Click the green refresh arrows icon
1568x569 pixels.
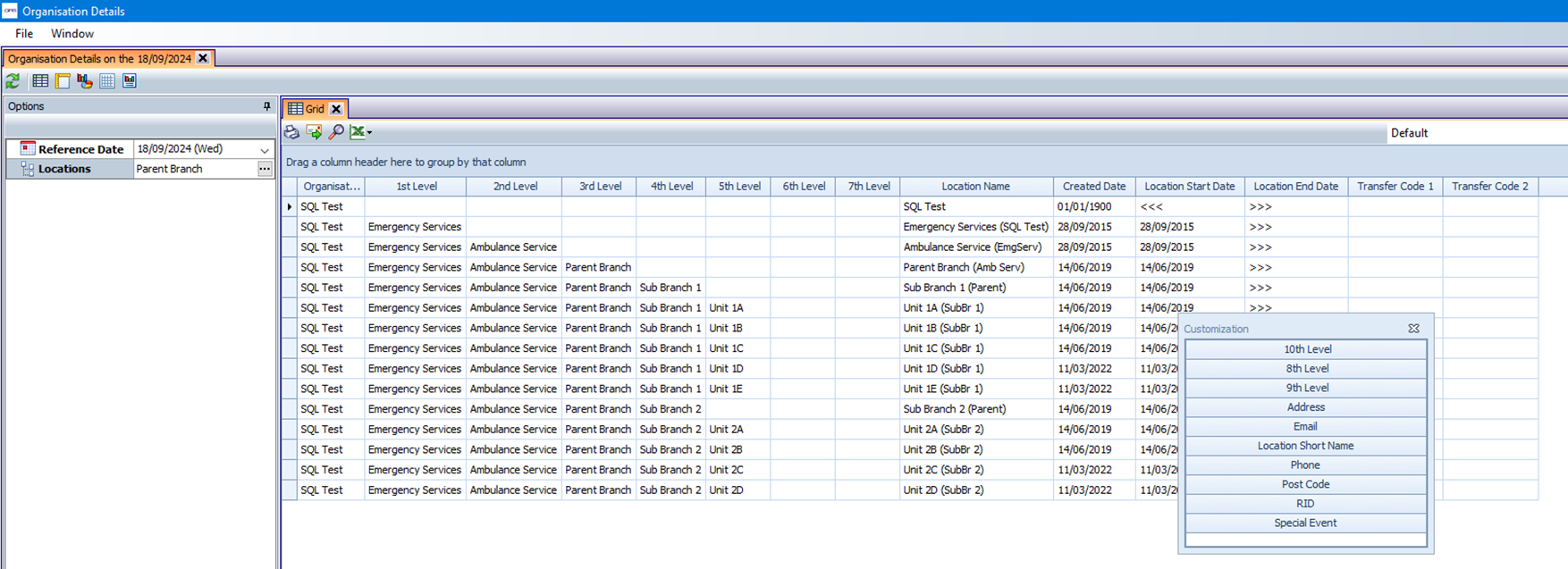(x=13, y=81)
